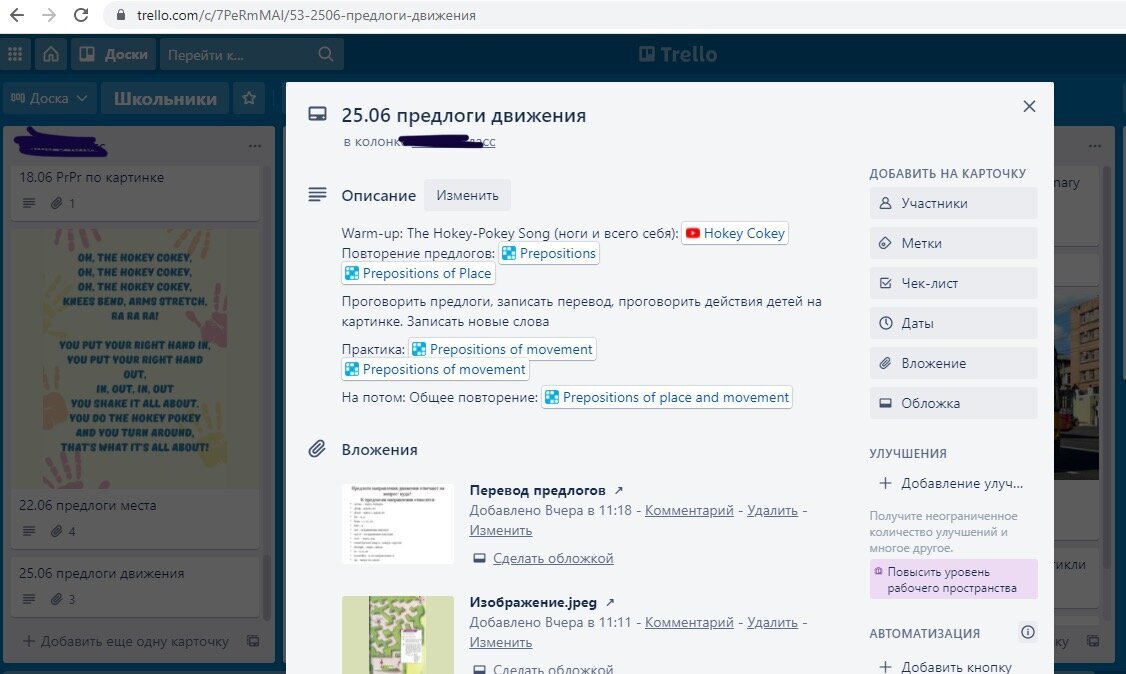Viewport: 1126px width, 674px height.
Task: Click the automation info icon
Action: pos(1028,632)
